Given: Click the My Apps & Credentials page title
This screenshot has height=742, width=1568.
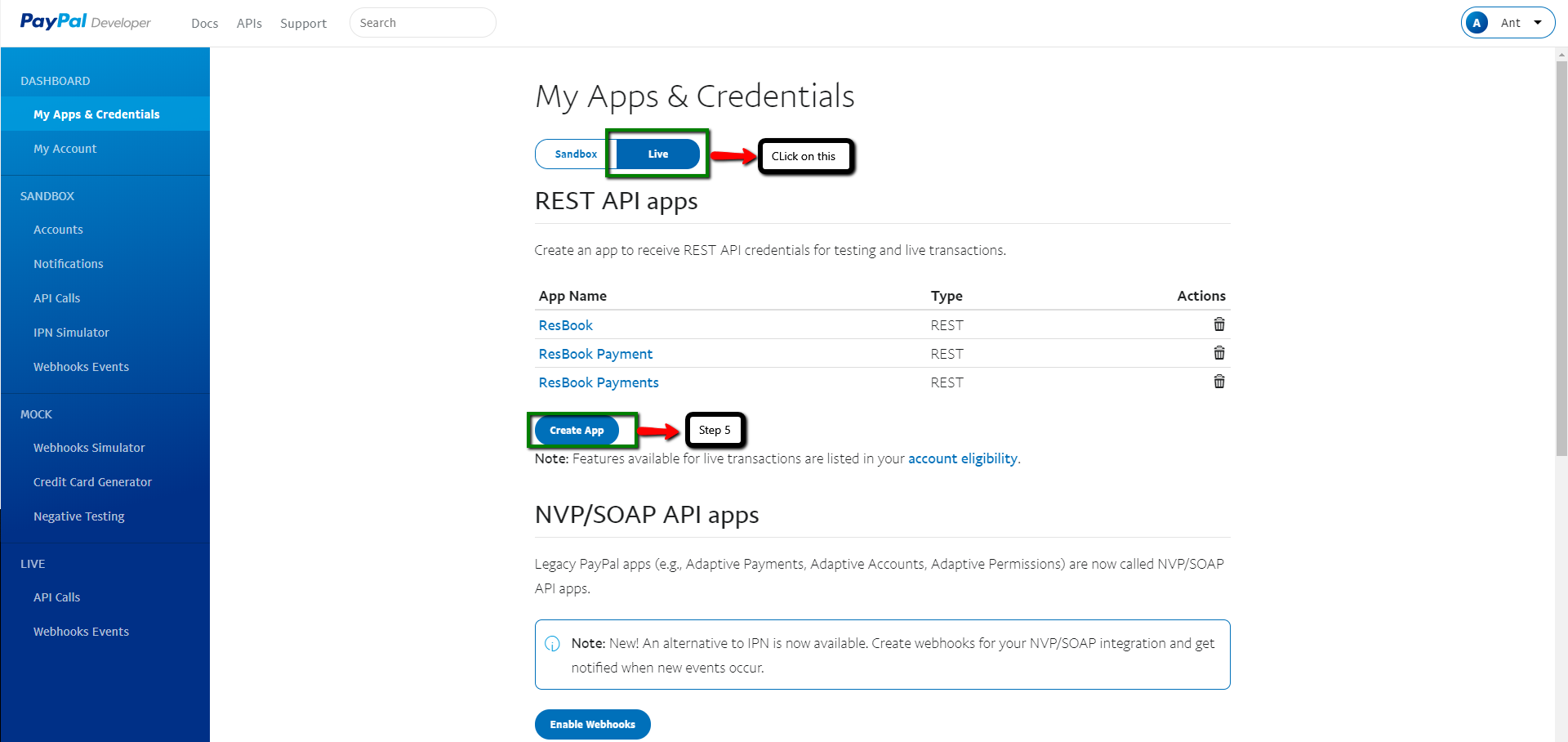Looking at the screenshot, I should (x=695, y=96).
